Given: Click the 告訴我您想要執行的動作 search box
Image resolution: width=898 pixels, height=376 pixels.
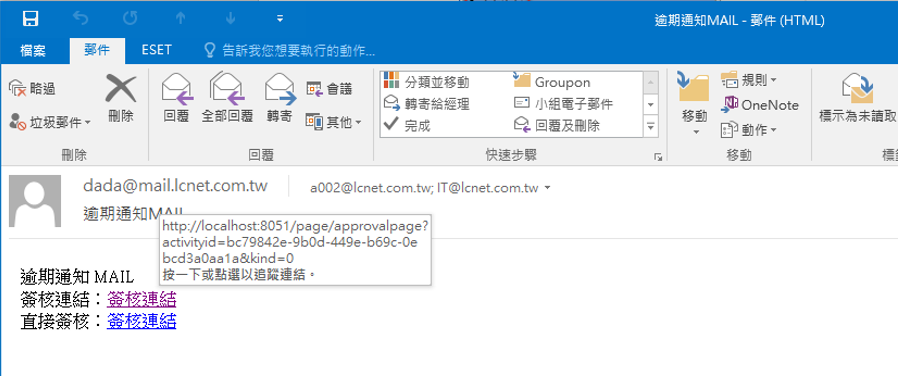Looking at the screenshot, I should (x=290, y=51).
